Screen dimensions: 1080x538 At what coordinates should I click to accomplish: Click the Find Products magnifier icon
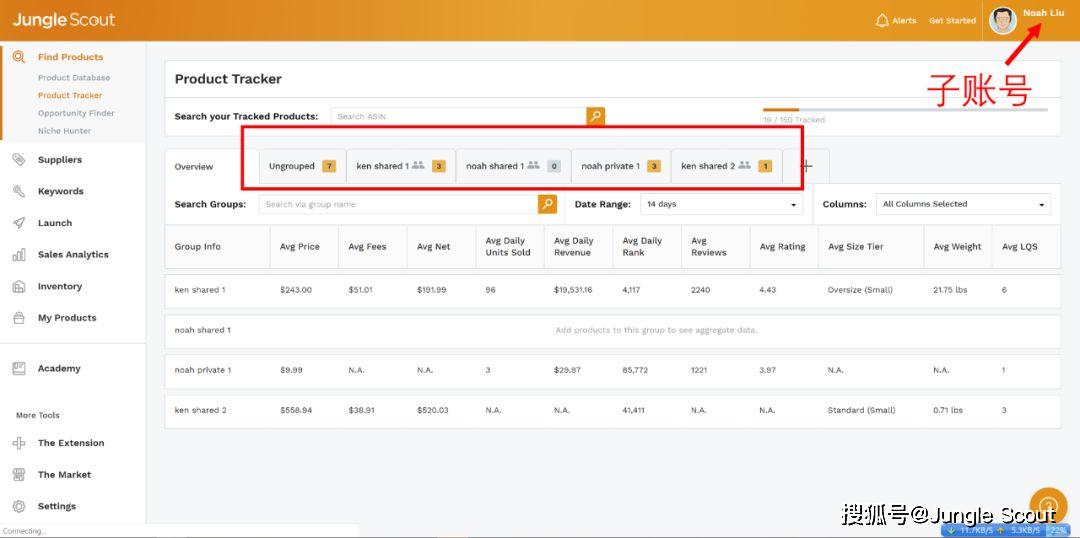pyautogui.click(x=19, y=57)
